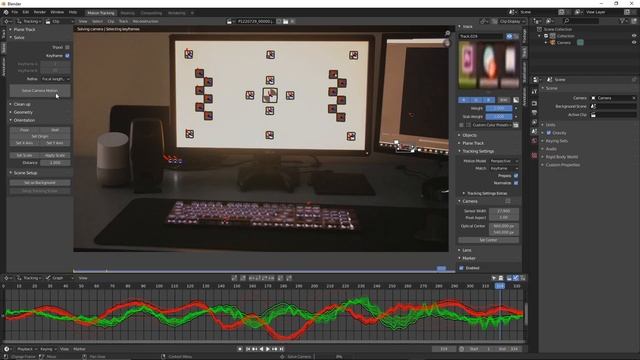The width and height of the screenshot is (640, 360).
Task: Click the camera Set Center button
Action: pos(489,240)
